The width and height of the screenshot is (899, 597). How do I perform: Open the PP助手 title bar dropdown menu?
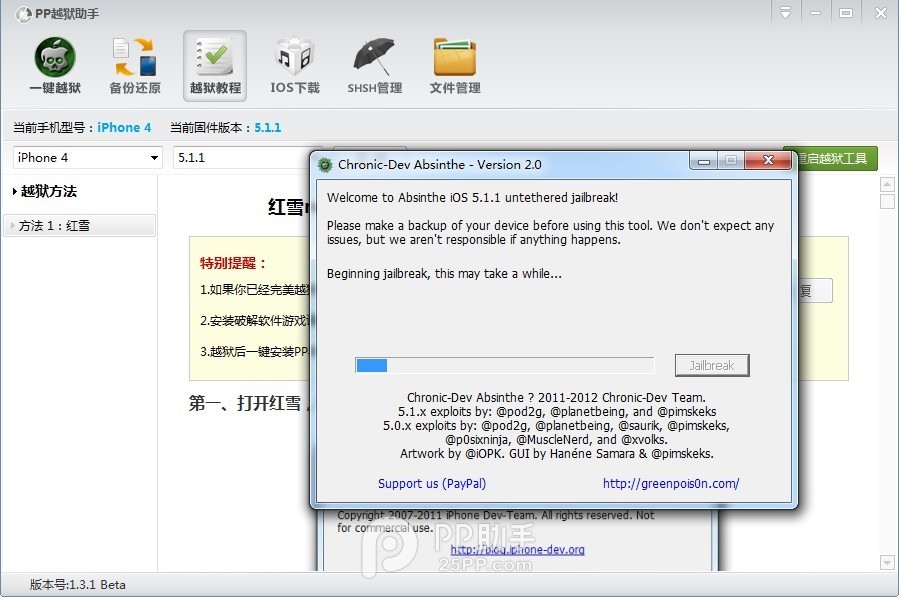[785, 13]
